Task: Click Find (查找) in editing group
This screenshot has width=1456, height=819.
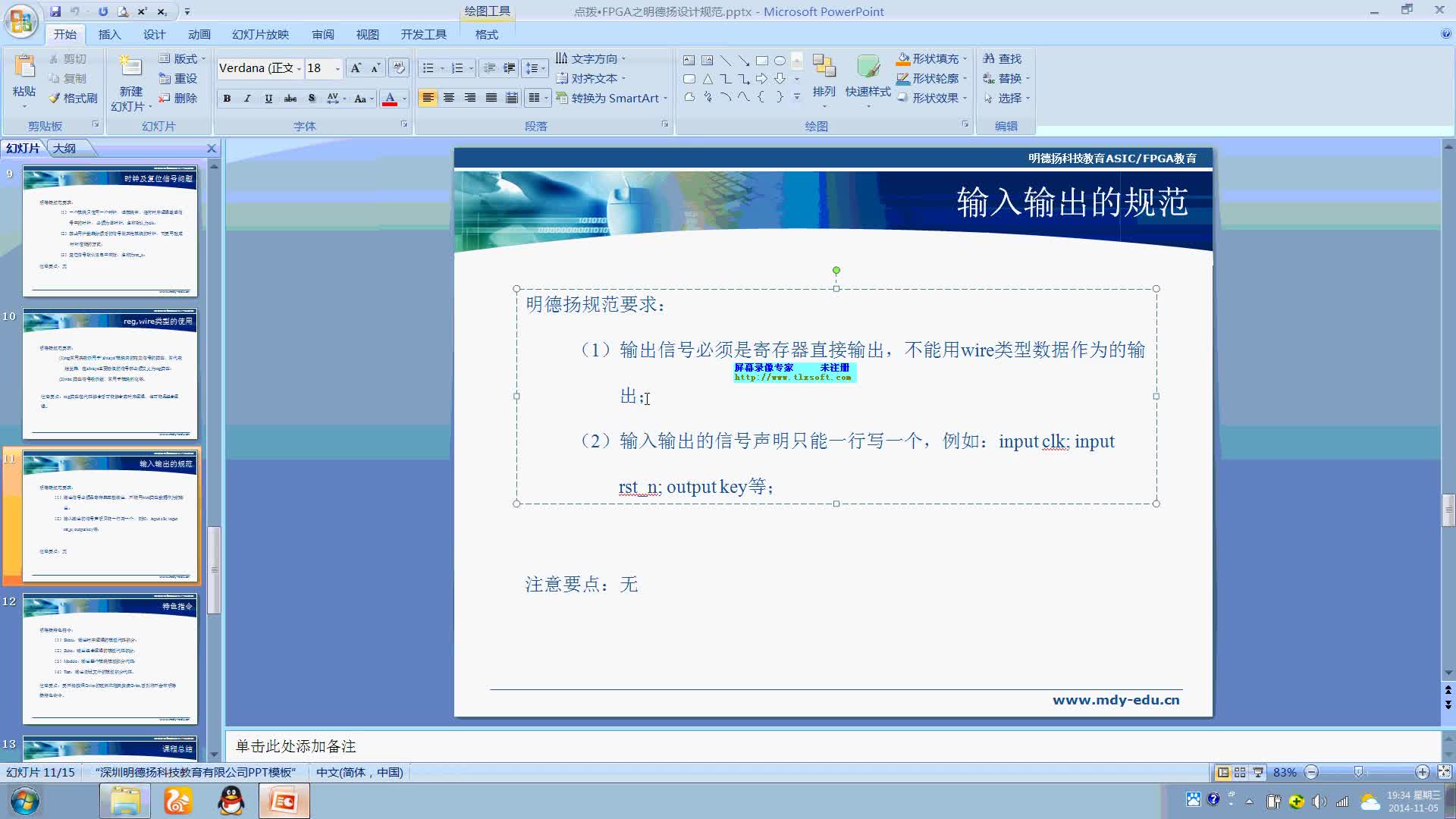Action: point(1002,58)
